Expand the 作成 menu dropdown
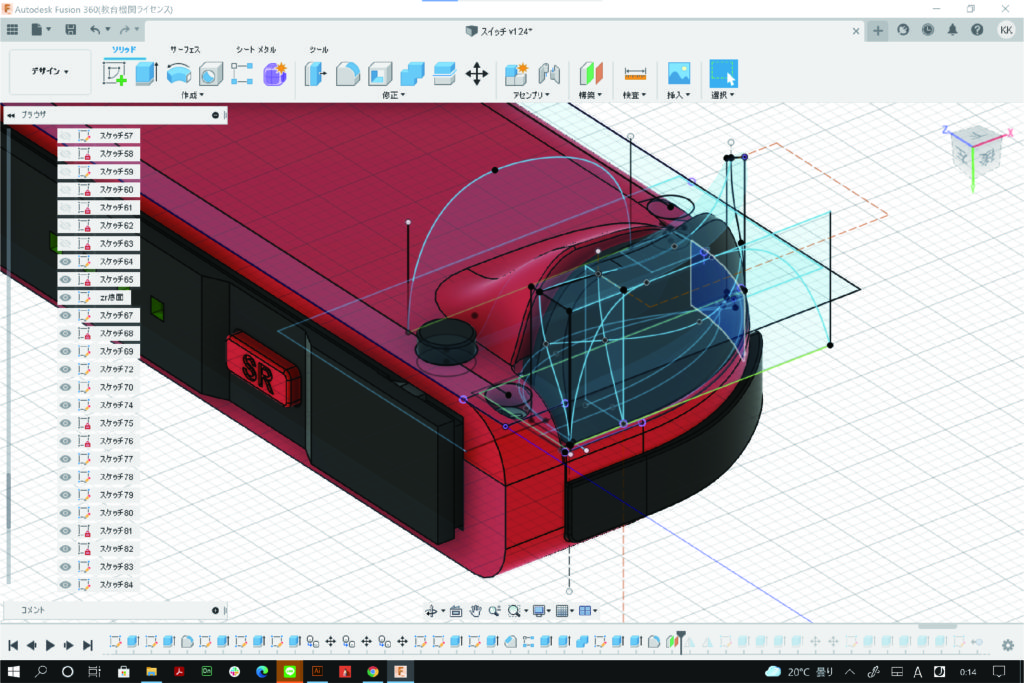The width and height of the screenshot is (1024, 683). 192,95
